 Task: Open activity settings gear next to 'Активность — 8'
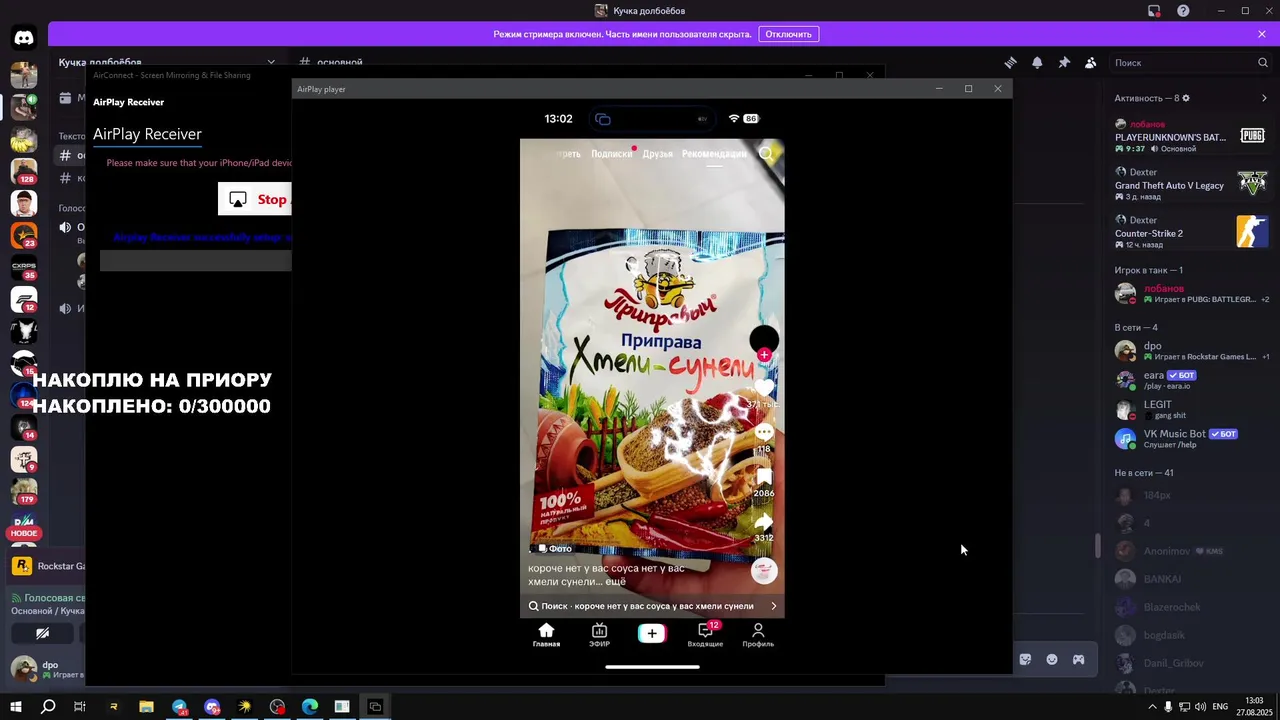pyautogui.click(x=1186, y=98)
